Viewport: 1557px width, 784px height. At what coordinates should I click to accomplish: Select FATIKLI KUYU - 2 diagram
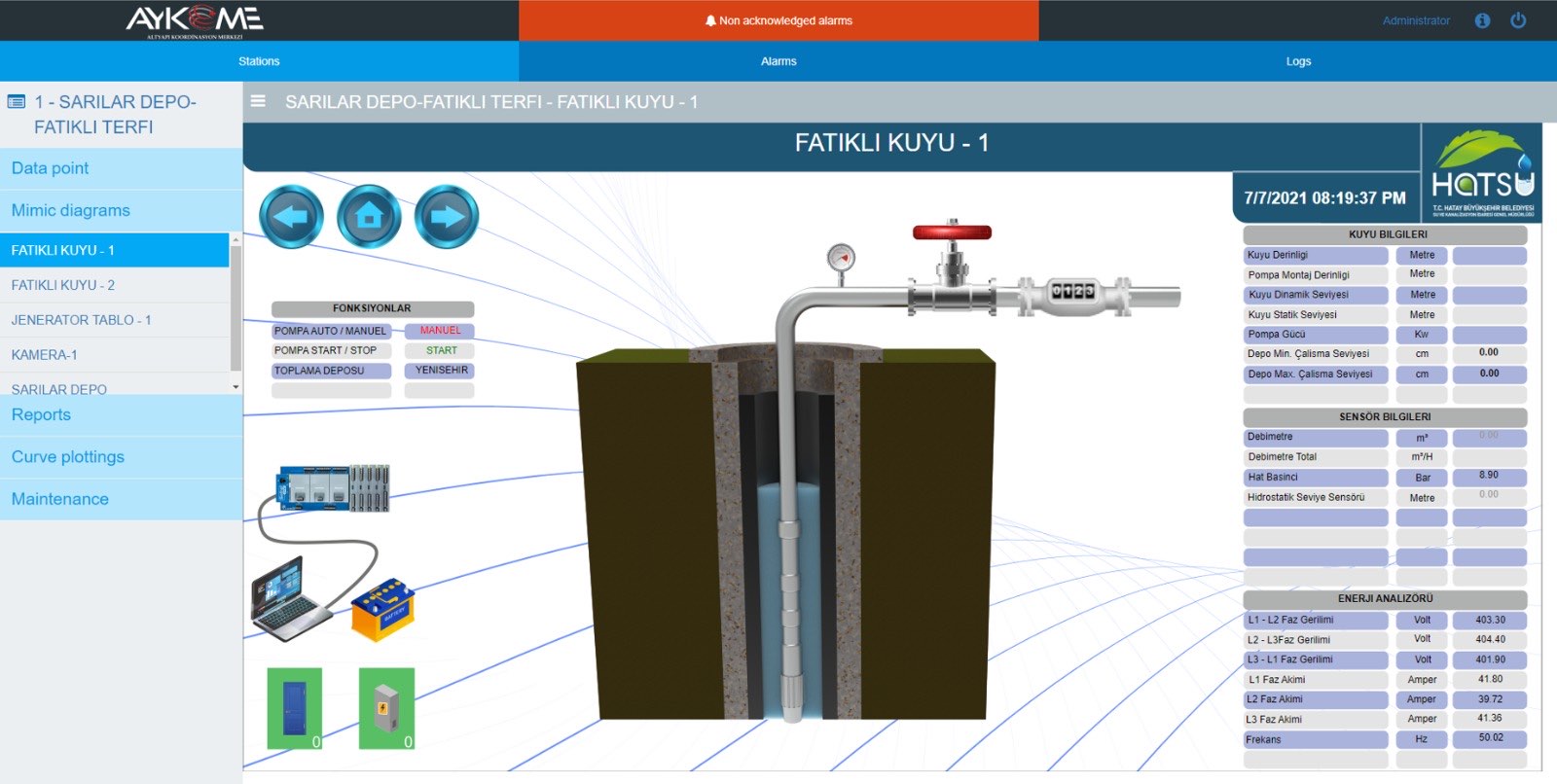point(115,285)
